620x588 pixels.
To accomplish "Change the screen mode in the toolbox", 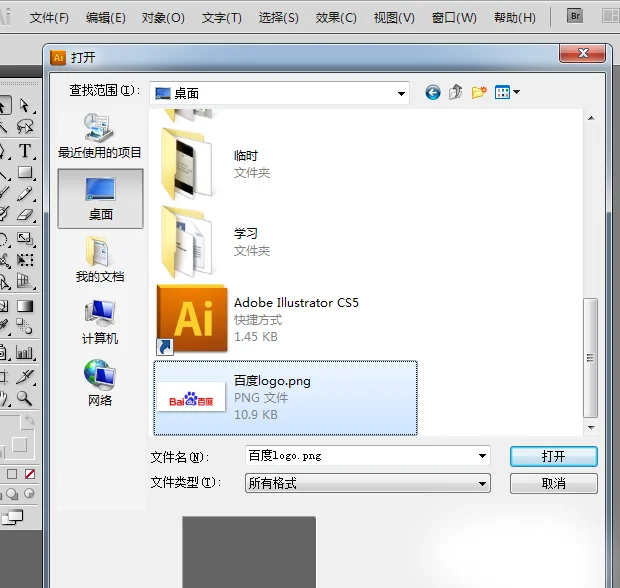I will [x=12, y=517].
